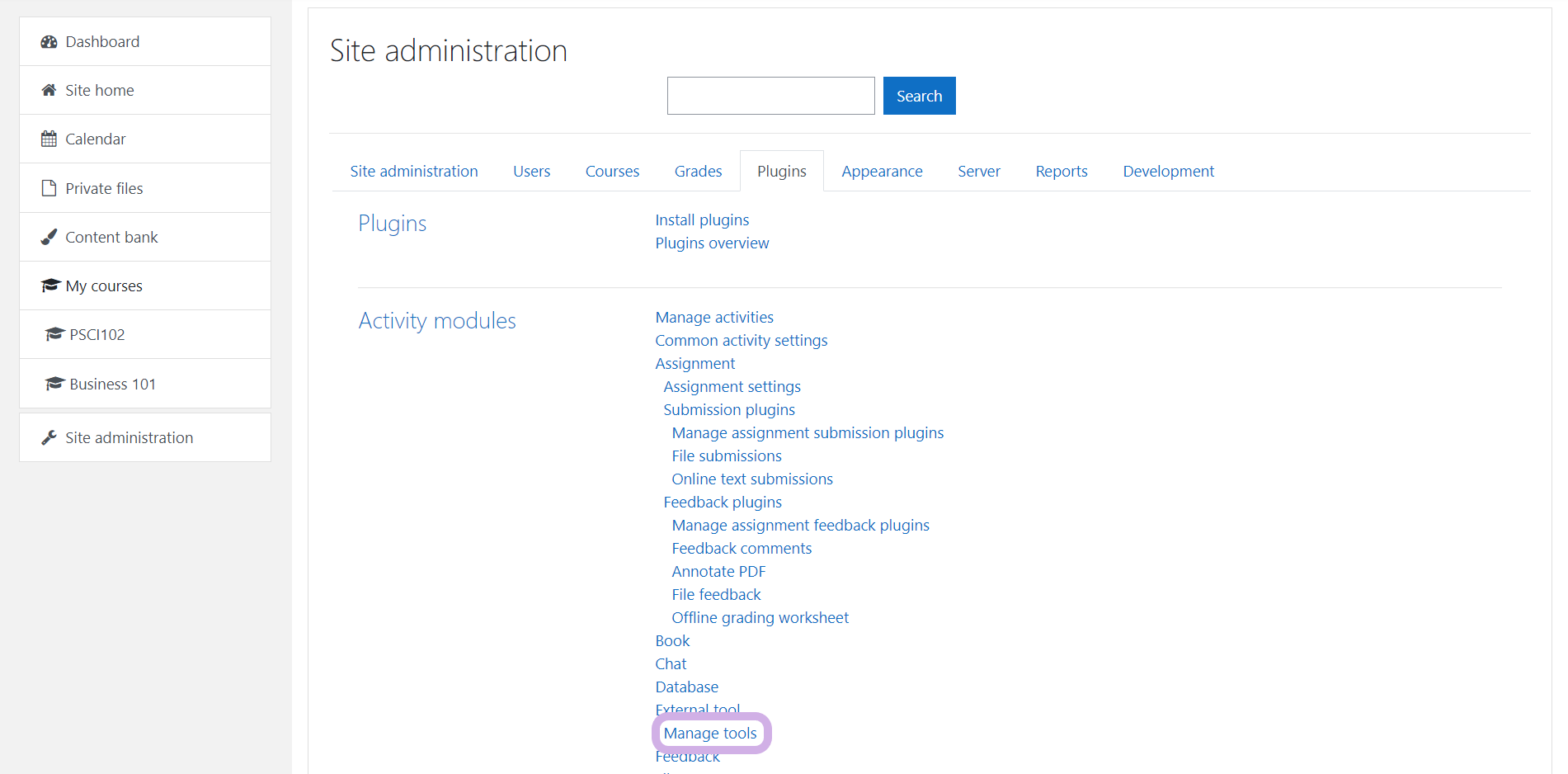This screenshot has width=1568, height=774.
Task: Go to Manage activities
Action: click(714, 318)
